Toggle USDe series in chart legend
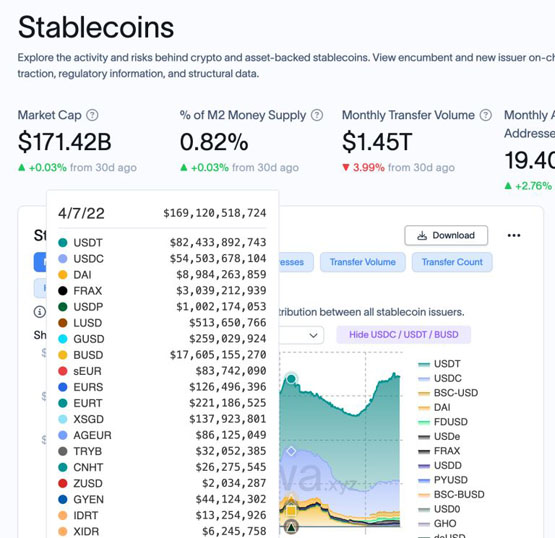 click(x=439, y=436)
